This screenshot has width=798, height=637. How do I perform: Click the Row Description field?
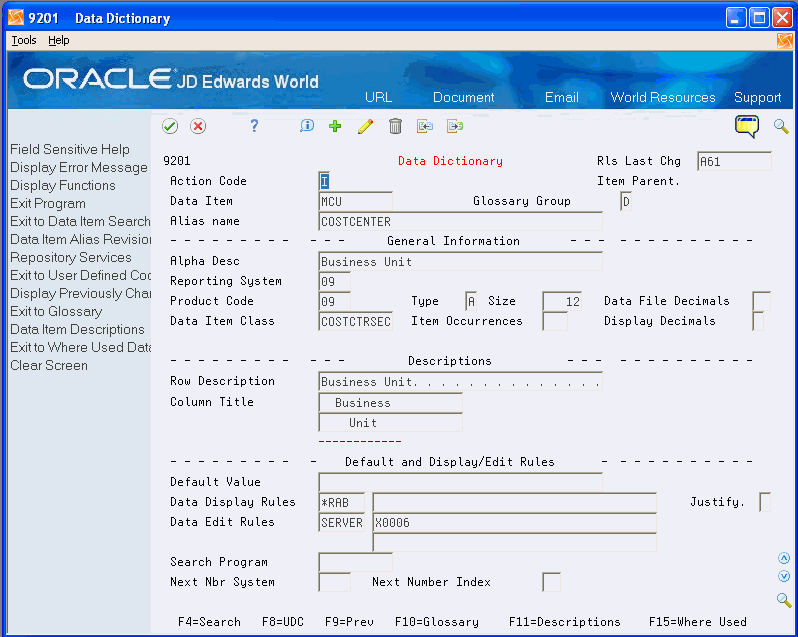[x=461, y=382]
